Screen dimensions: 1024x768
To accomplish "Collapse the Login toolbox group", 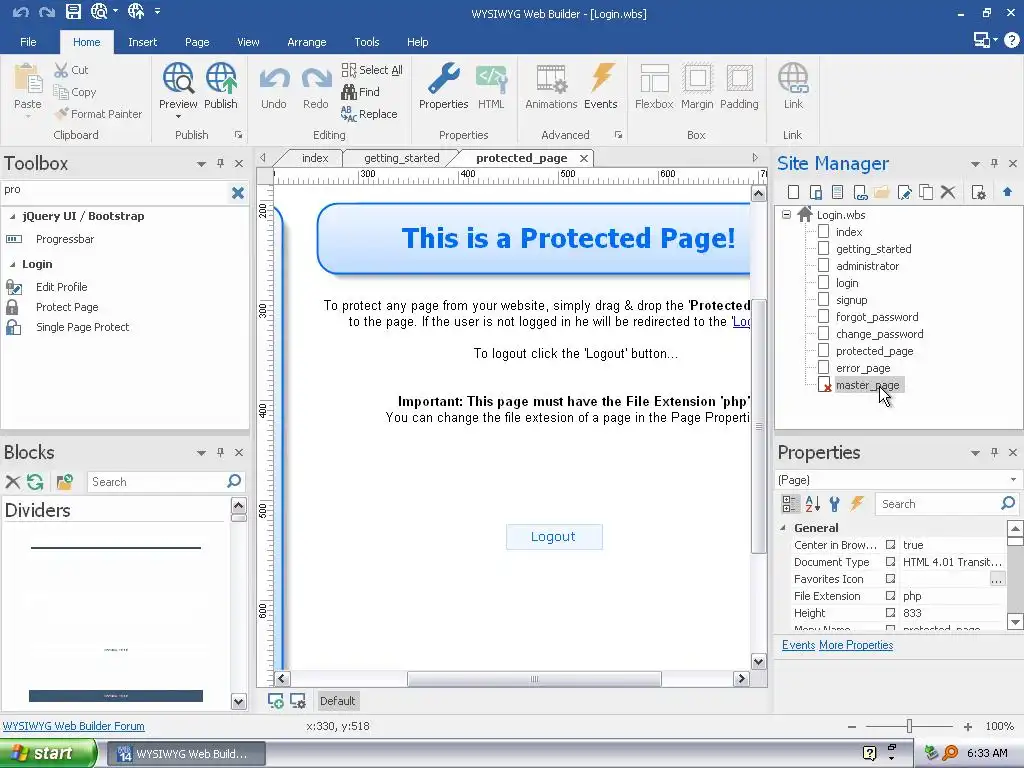I will pyautogui.click(x=12, y=264).
